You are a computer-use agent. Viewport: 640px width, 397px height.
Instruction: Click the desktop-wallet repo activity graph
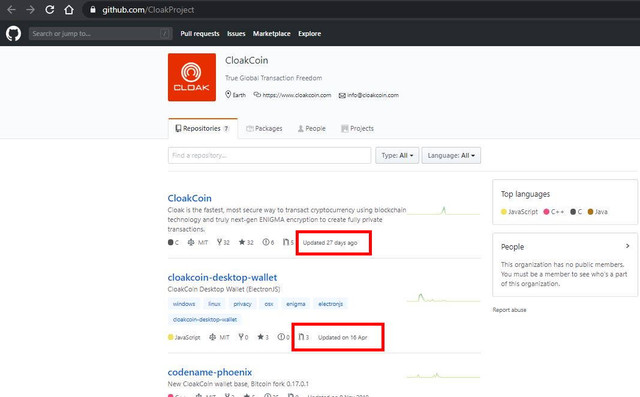pyautogui.click(x=443, y=298)
